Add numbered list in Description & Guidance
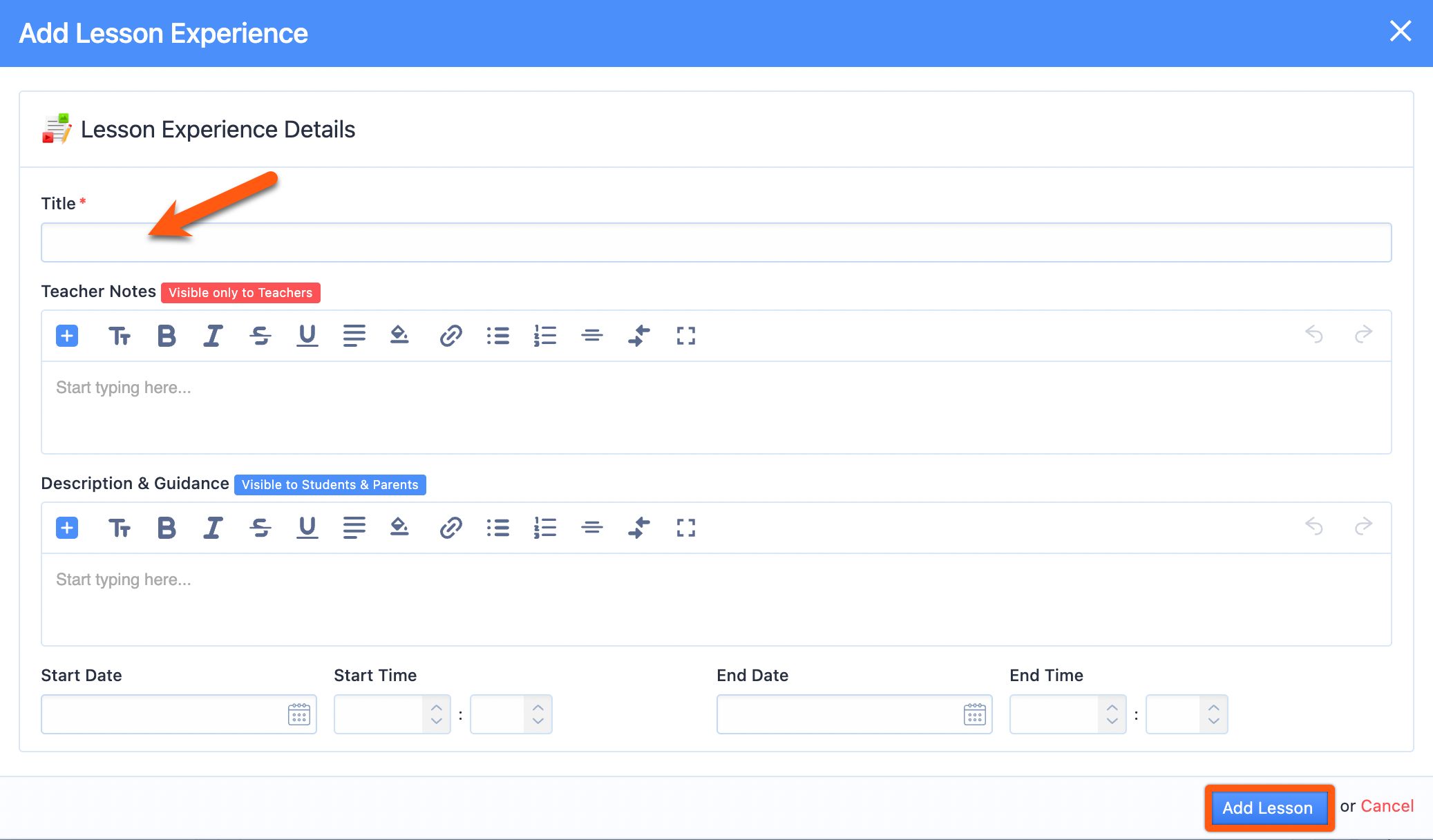Image resolution: width=1433 pixels, height=840 pixels. 544,528
